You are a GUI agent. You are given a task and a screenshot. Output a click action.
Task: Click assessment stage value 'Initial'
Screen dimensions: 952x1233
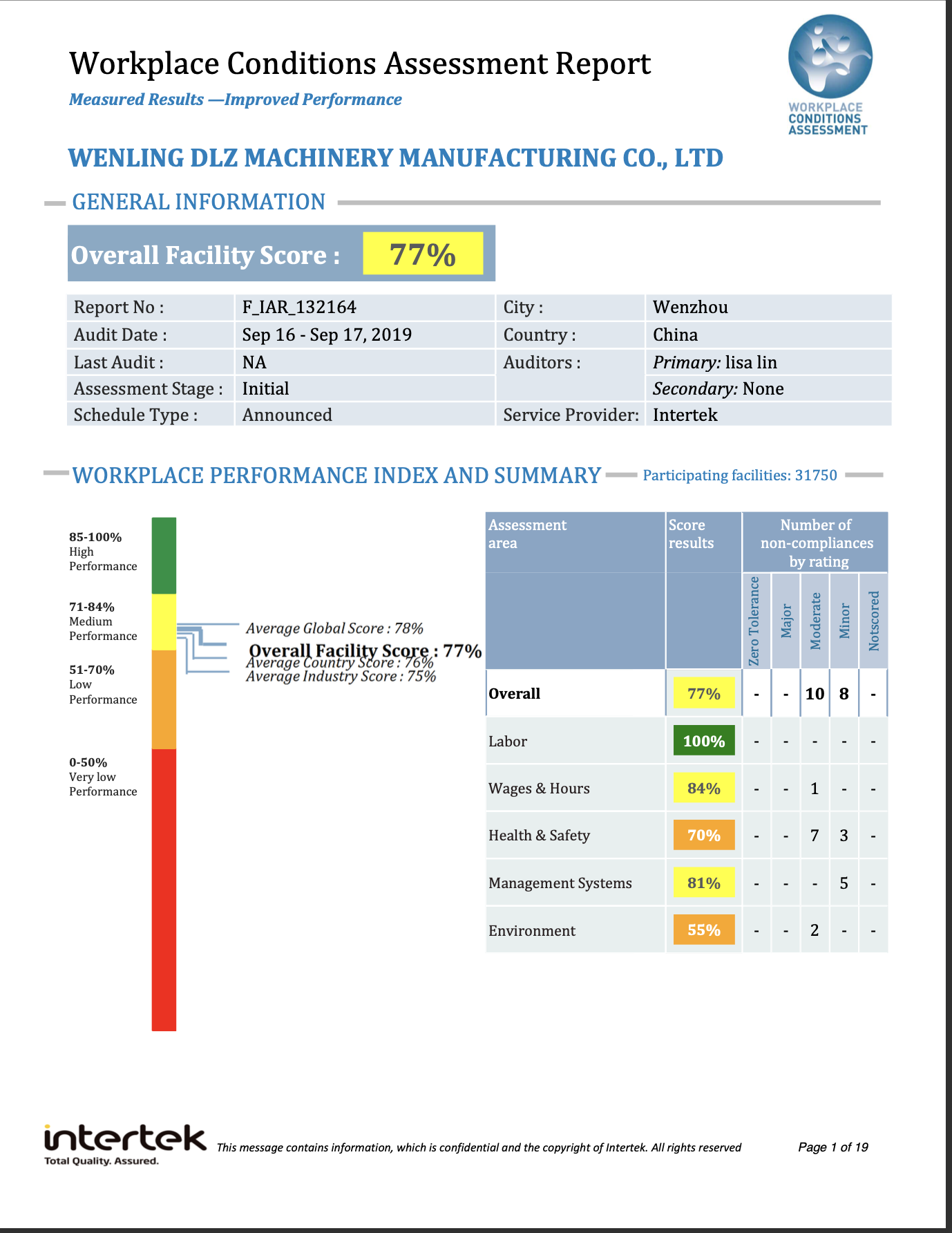(265, 388)
